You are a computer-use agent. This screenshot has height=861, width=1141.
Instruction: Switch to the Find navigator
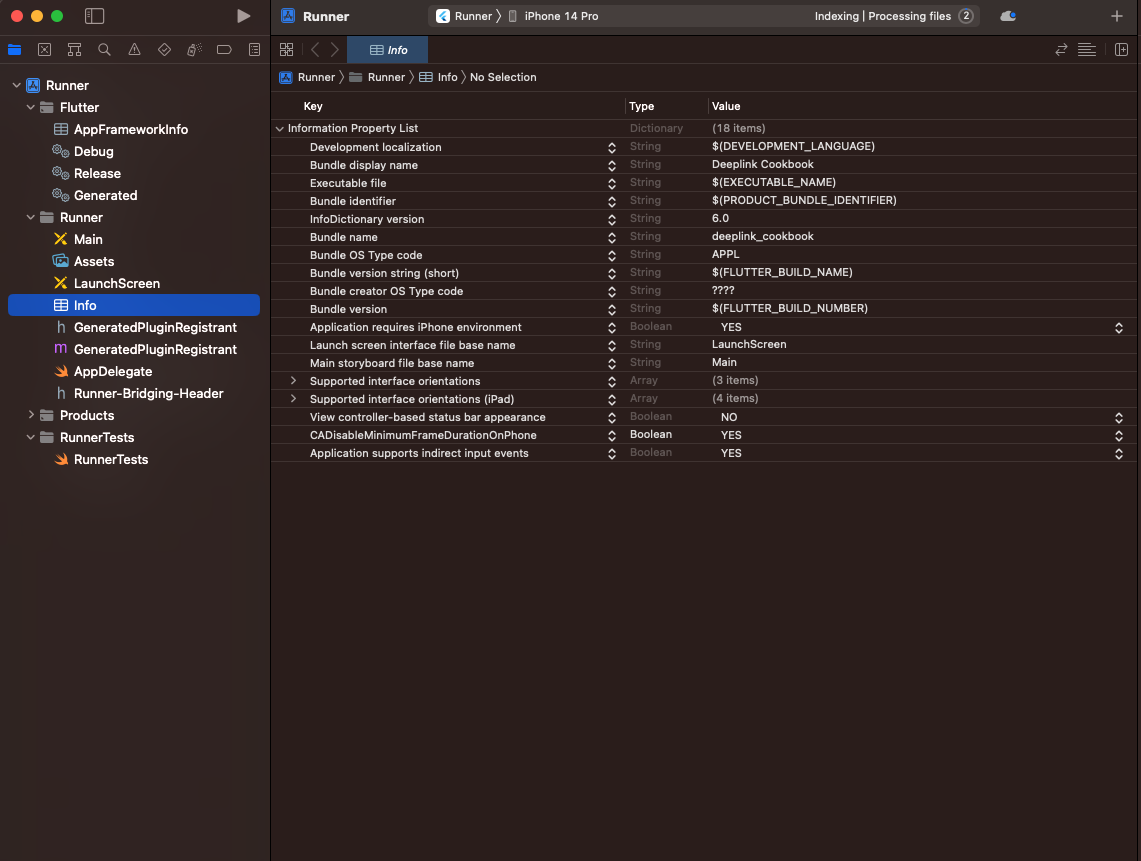104,49
